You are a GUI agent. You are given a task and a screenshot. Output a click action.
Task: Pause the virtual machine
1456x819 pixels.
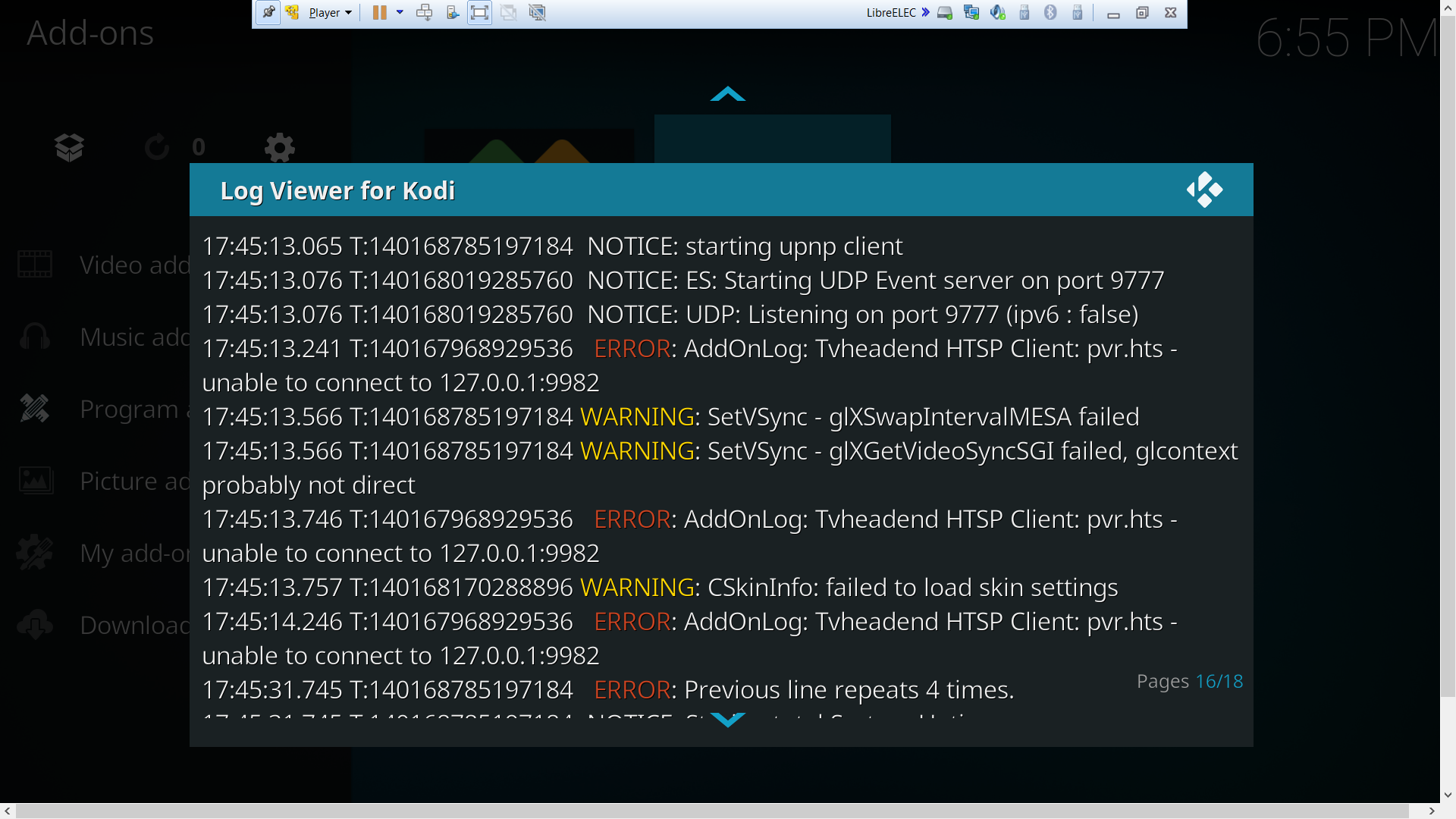pos(380,12)
